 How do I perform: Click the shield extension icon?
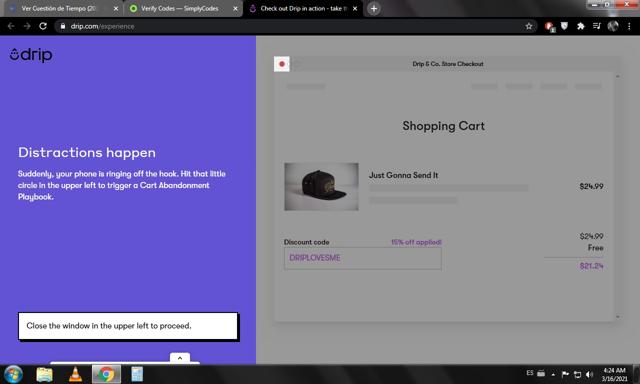click(x=564, y=26)
